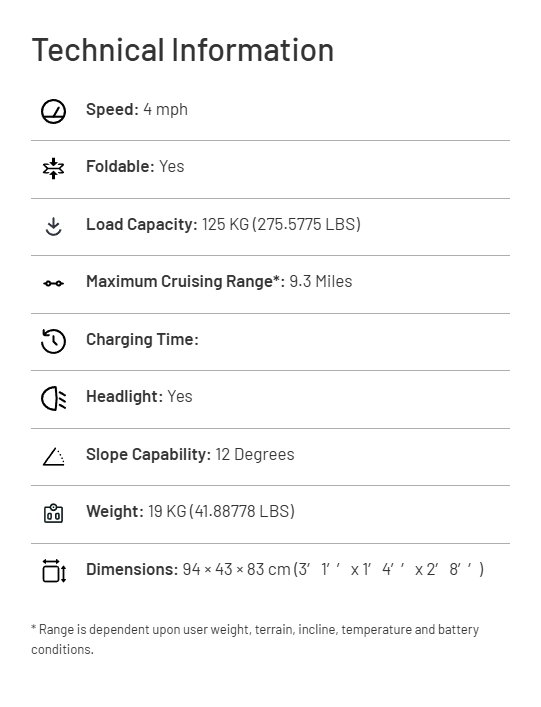Click the speedometer icon beside Speed
Screen dimensions: 541x707
[x=53, y=111]
